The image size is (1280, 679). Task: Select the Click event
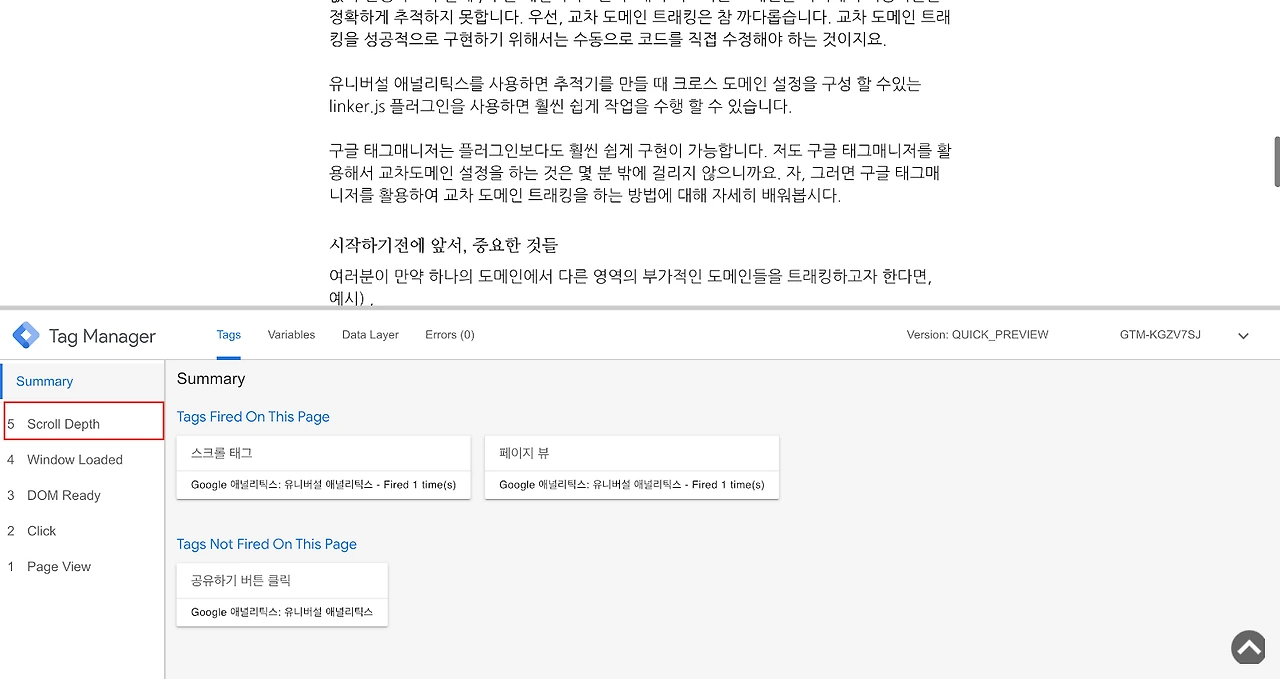click(83, 531)
